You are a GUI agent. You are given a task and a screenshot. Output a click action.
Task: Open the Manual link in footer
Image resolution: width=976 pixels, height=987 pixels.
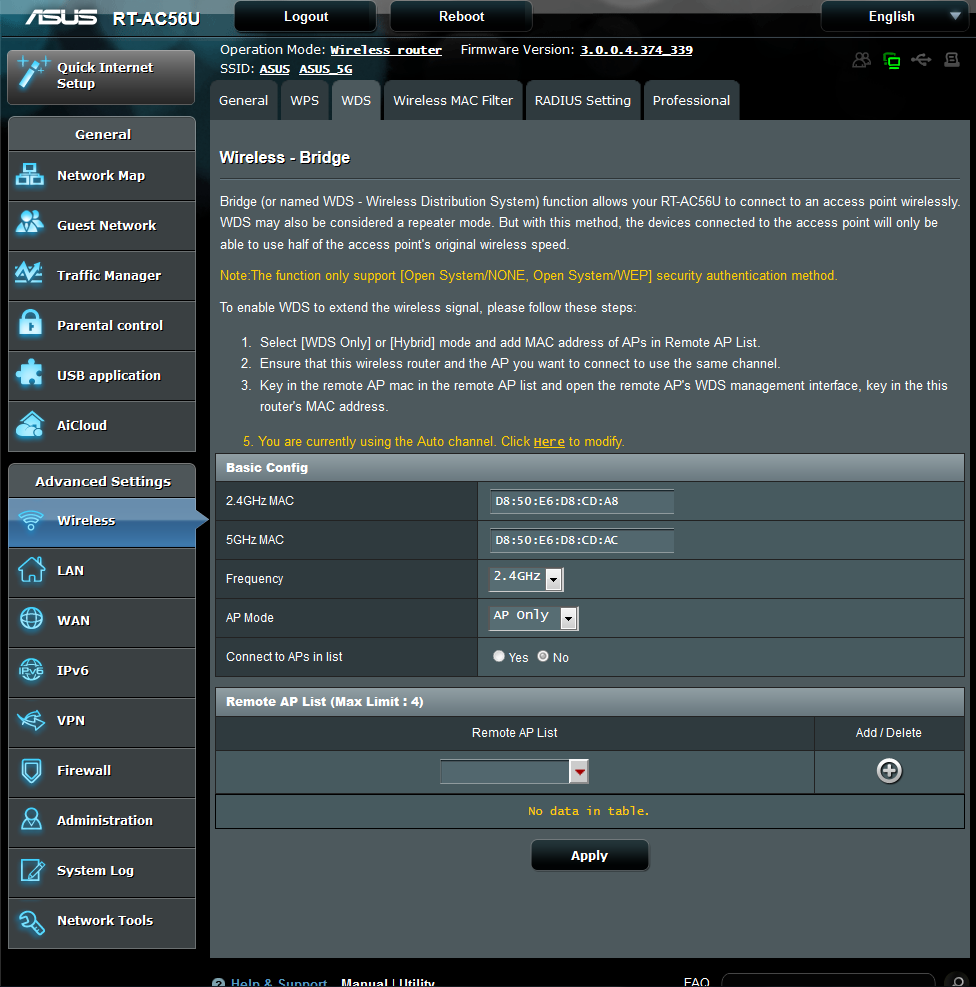[x=364, y=983]
